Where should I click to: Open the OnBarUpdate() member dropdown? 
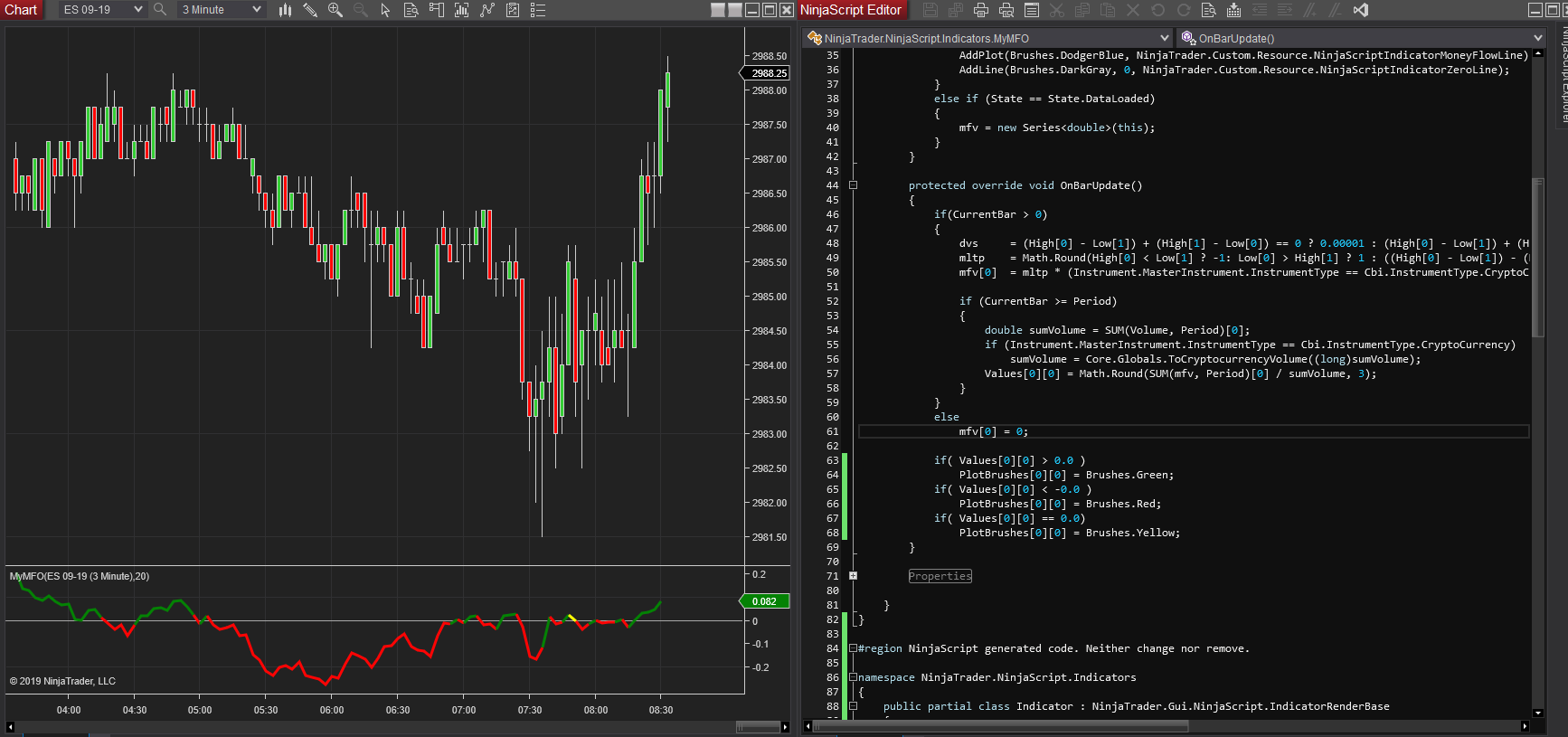pyautogui.click(x=1362, y=38)
